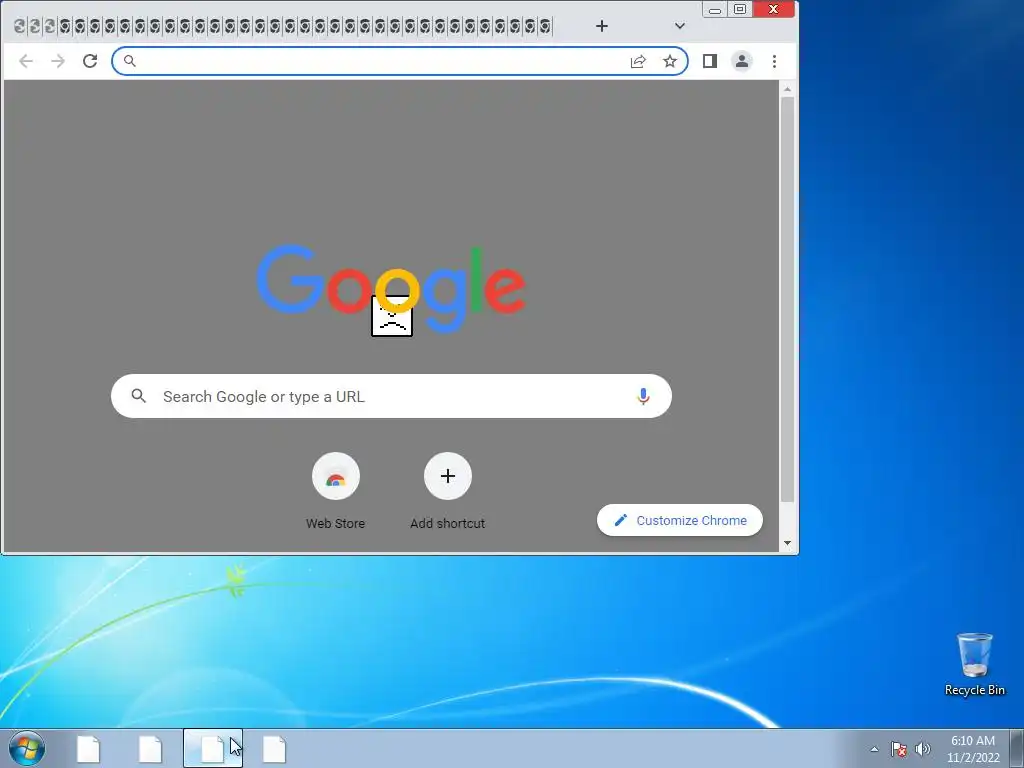1024x768 pixels.
Task: Open the Chrome side panel
Action: click(710, 61)
